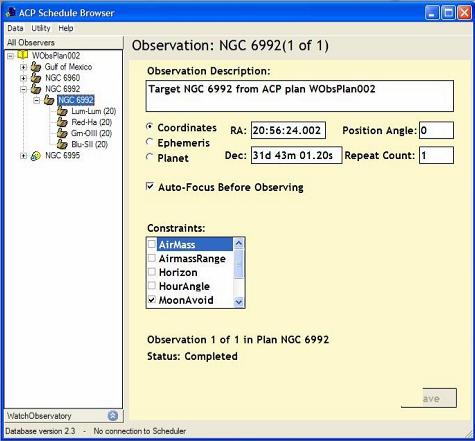The height and width of the screenshot is (441, 475).
Task: Click the Blu-SII (20) image set icon
Action: [62, 144]
